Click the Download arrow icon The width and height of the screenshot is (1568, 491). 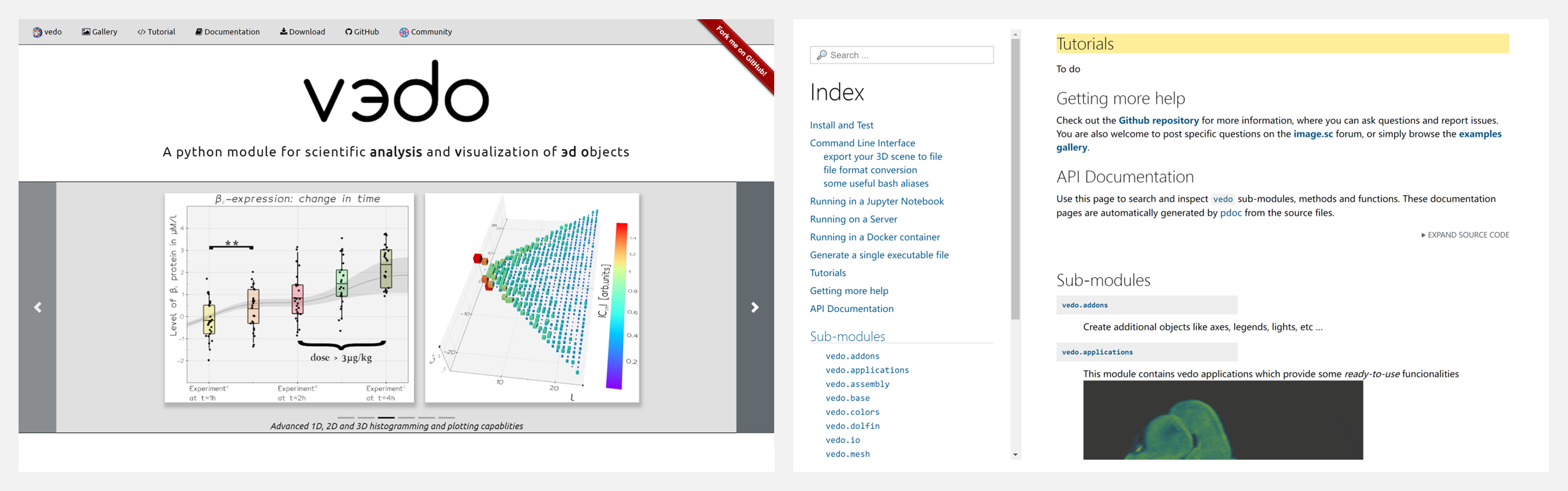tap(283, 31)
